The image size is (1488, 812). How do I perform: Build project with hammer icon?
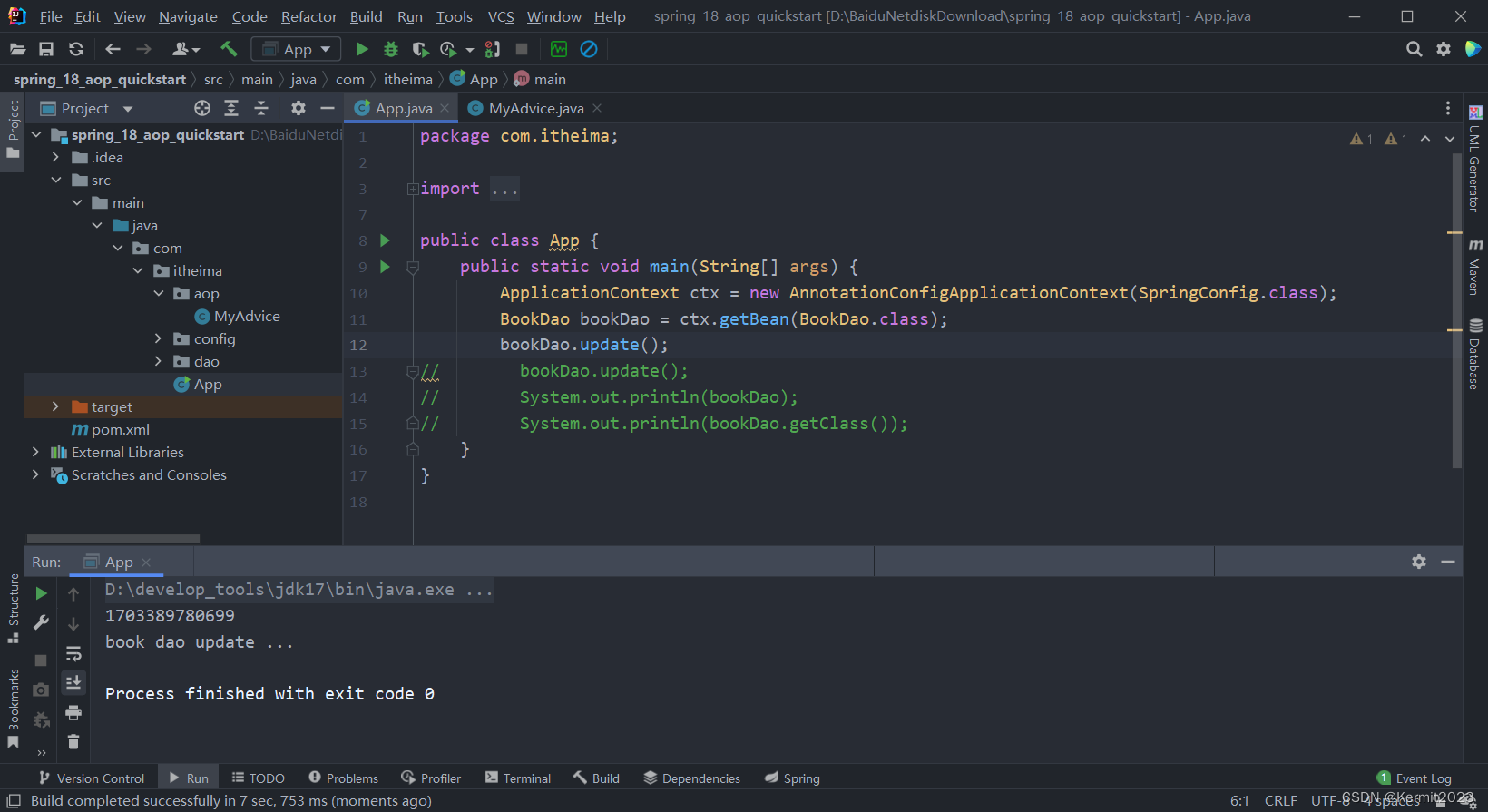[x=229, y=49]
